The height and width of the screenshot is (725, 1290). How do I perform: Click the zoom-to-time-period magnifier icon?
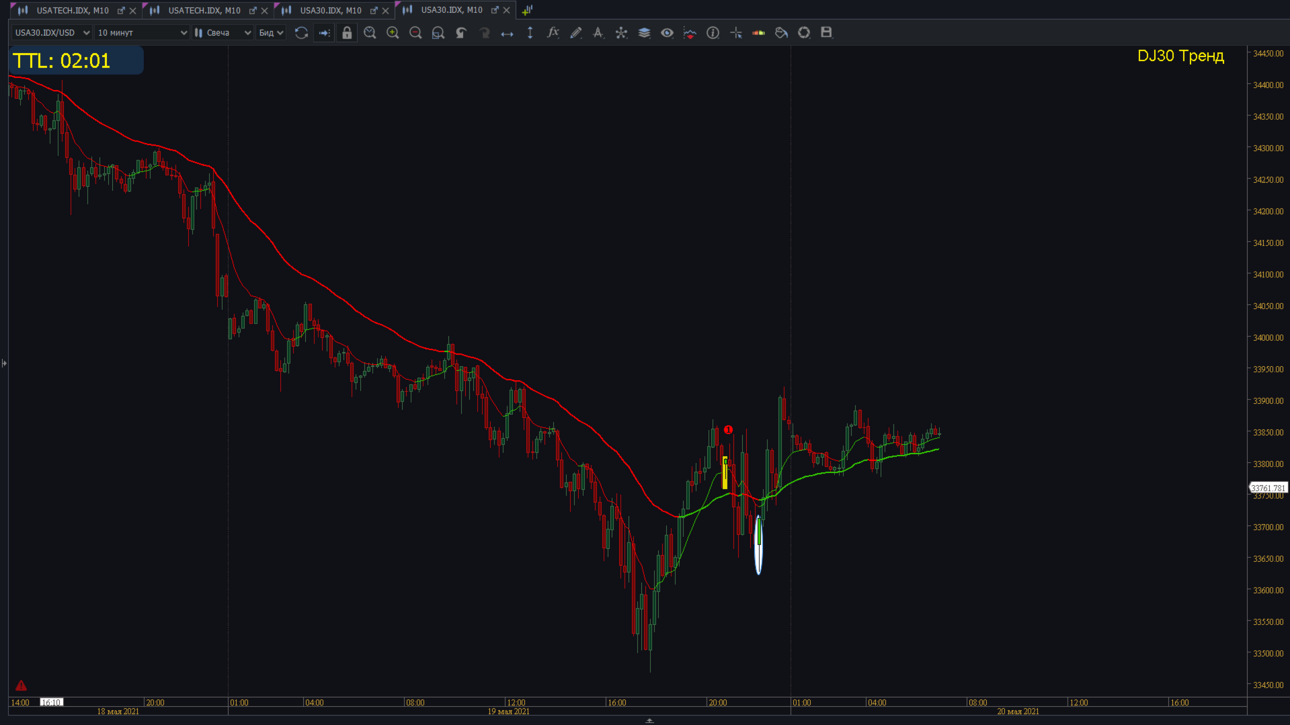pyautogui.click(x=370, y=33)
